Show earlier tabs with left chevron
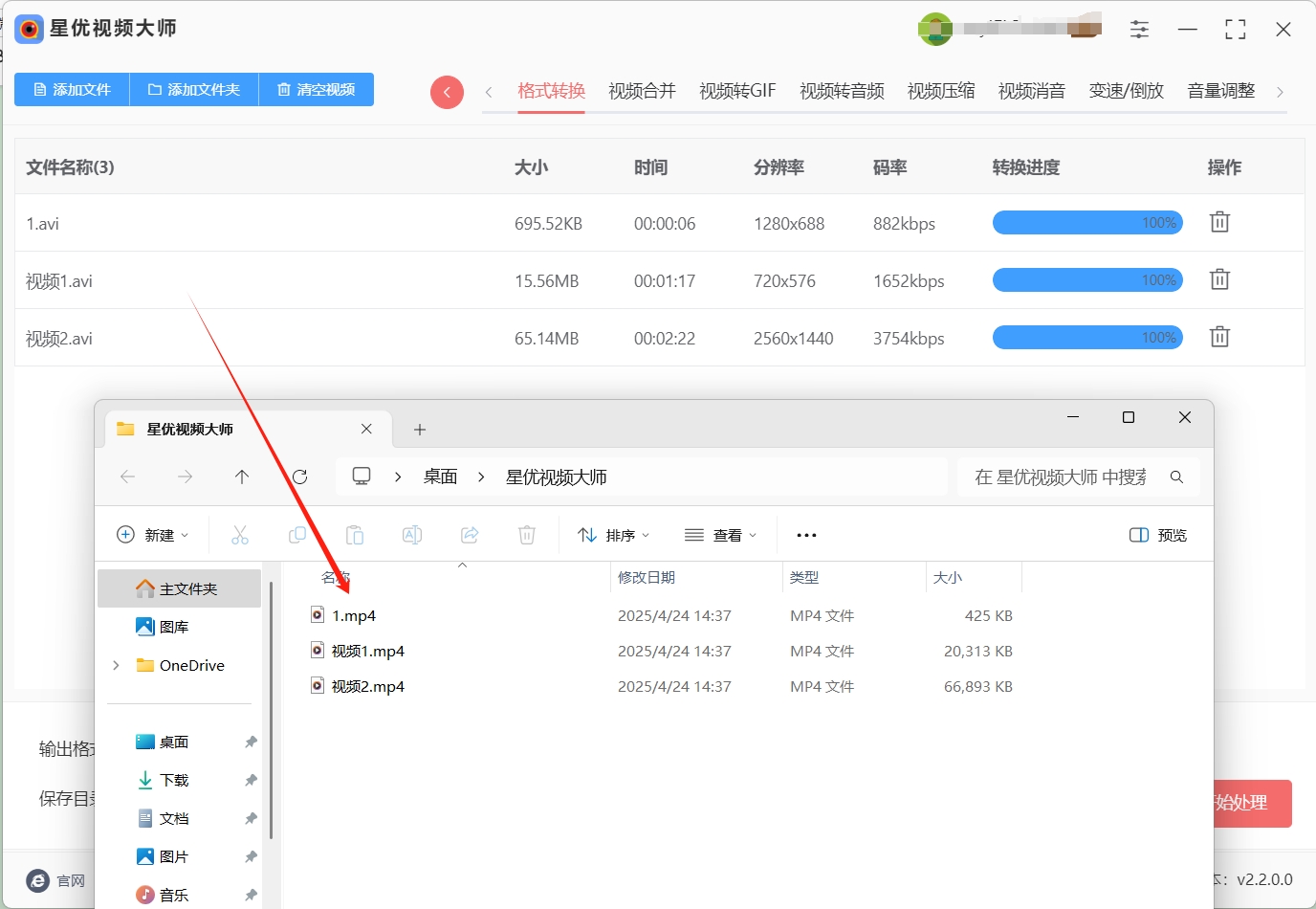Viewport: 1316px width, 909px height. coord(489,92)
